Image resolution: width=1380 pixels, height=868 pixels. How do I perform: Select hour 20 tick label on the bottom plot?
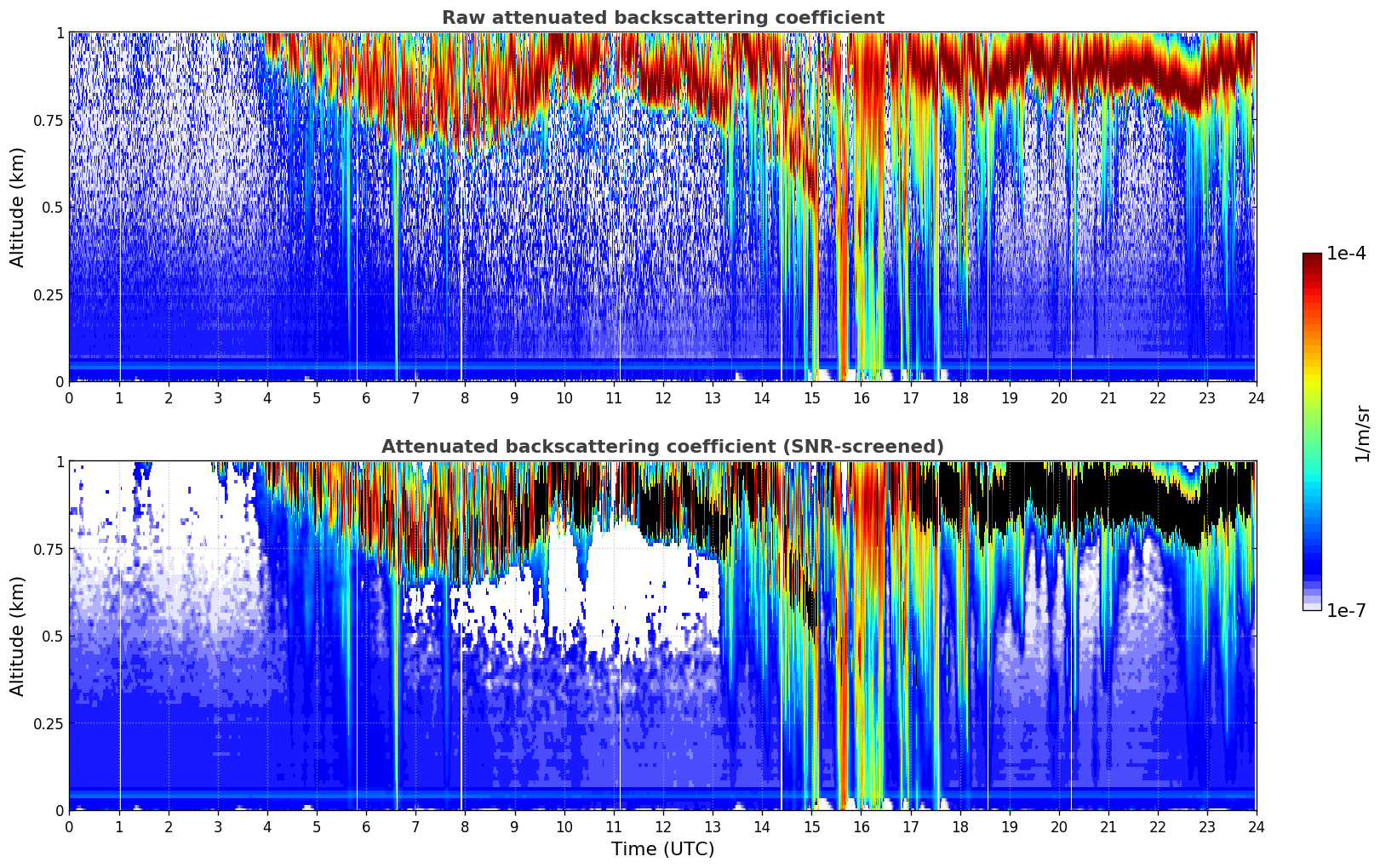[x=1058, y=827]
